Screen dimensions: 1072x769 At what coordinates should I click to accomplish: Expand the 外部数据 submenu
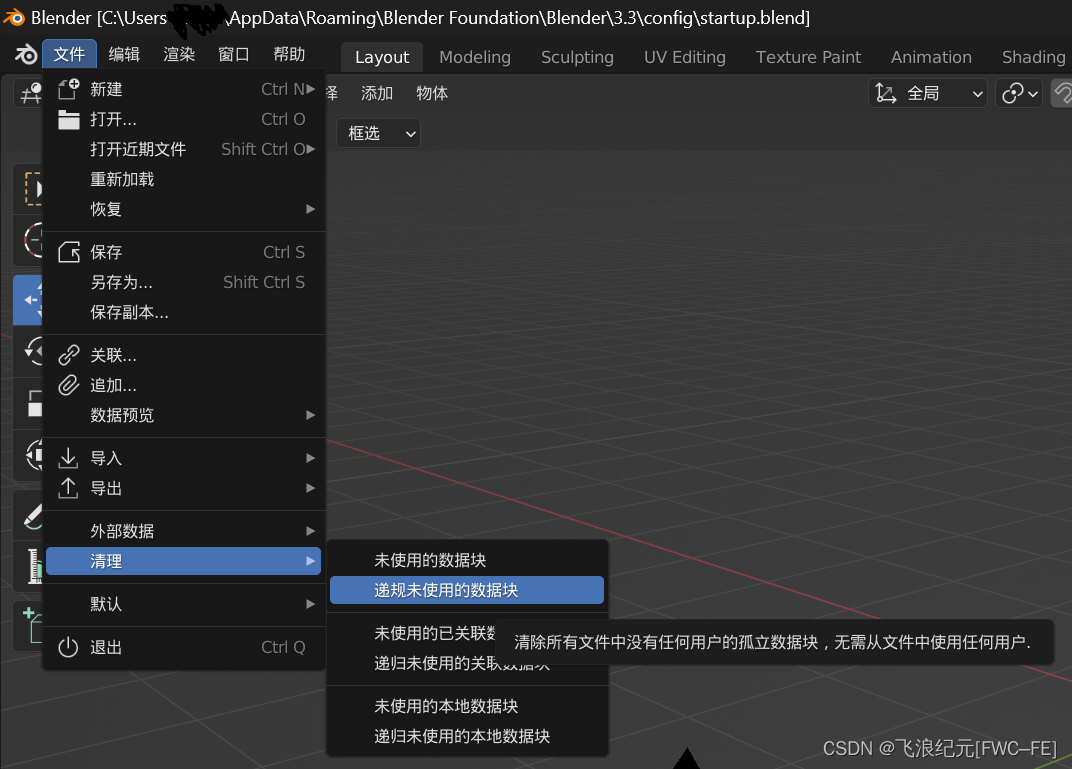[x=184, y=531]
